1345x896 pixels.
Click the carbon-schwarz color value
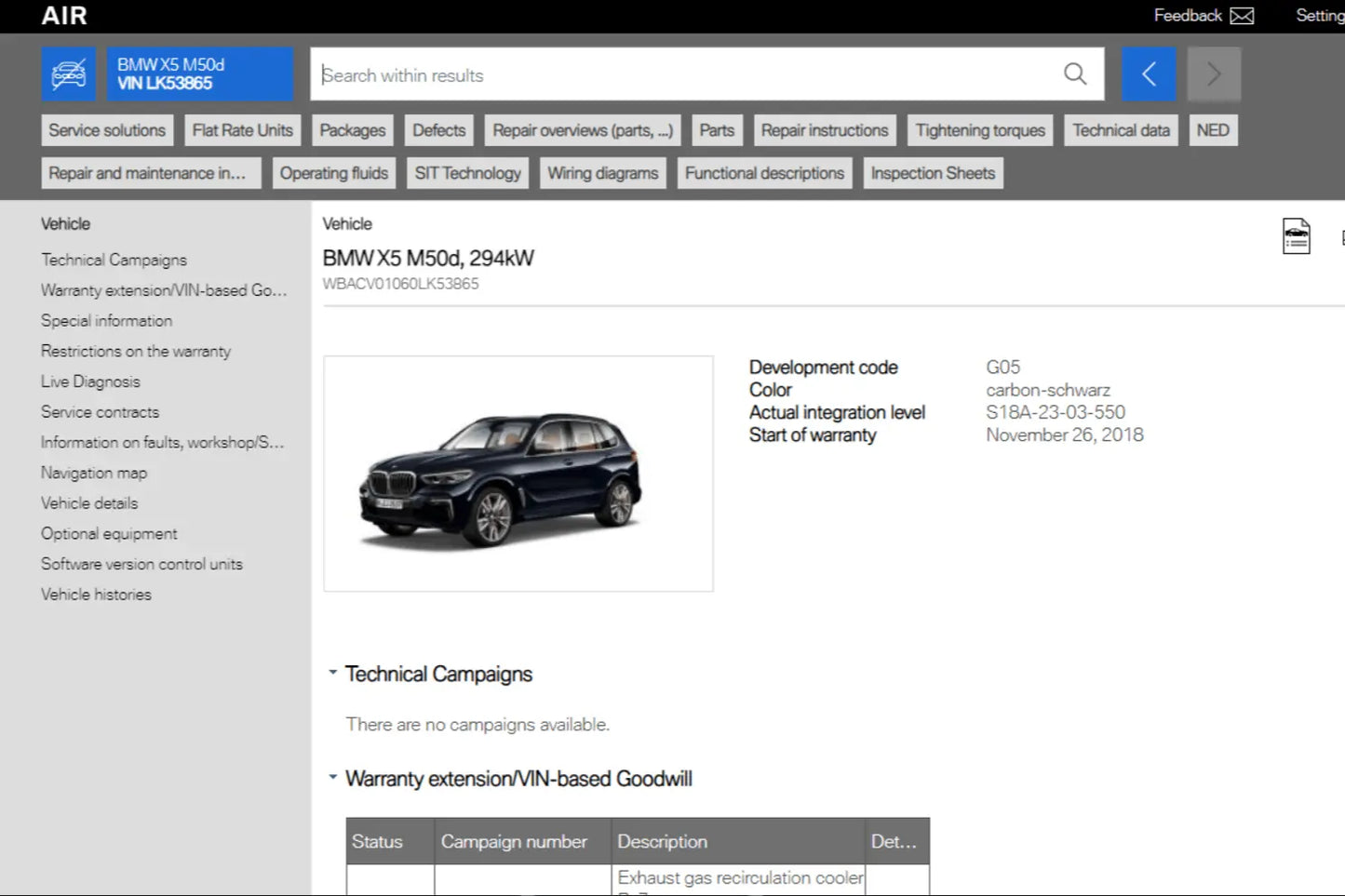1048,390
